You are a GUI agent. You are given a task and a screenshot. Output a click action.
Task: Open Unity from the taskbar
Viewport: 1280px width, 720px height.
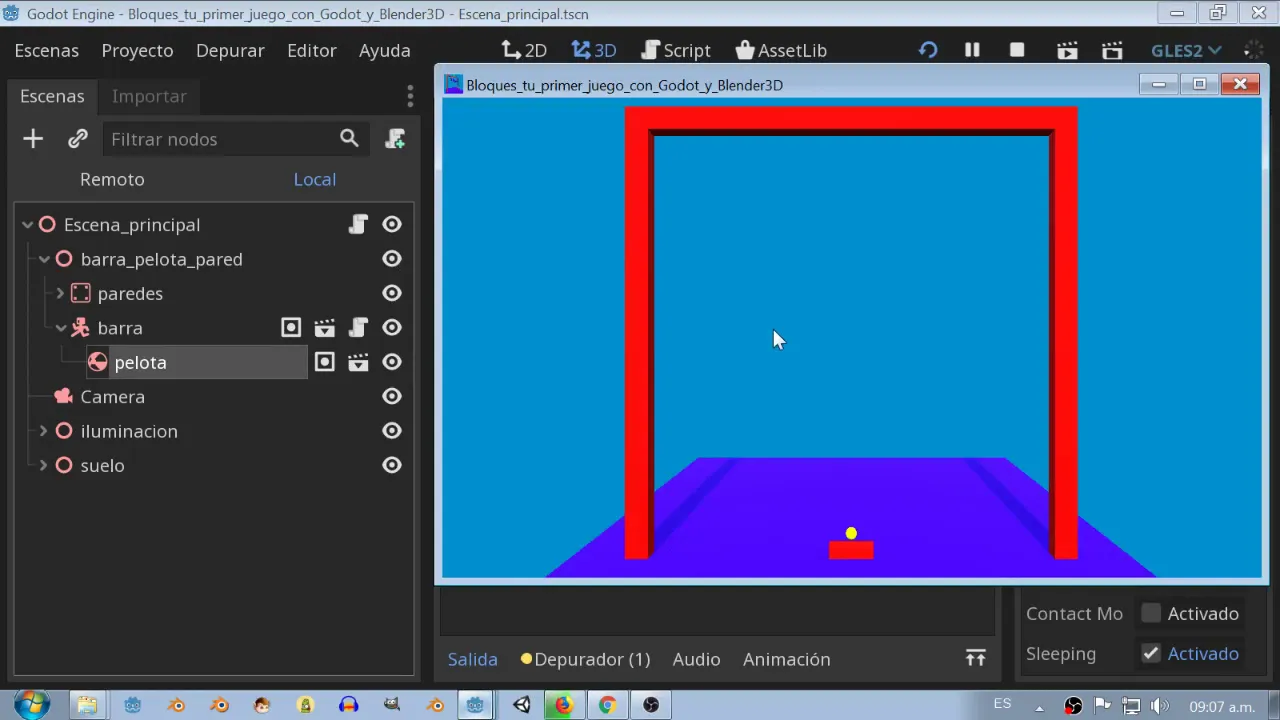coord(521,704)
